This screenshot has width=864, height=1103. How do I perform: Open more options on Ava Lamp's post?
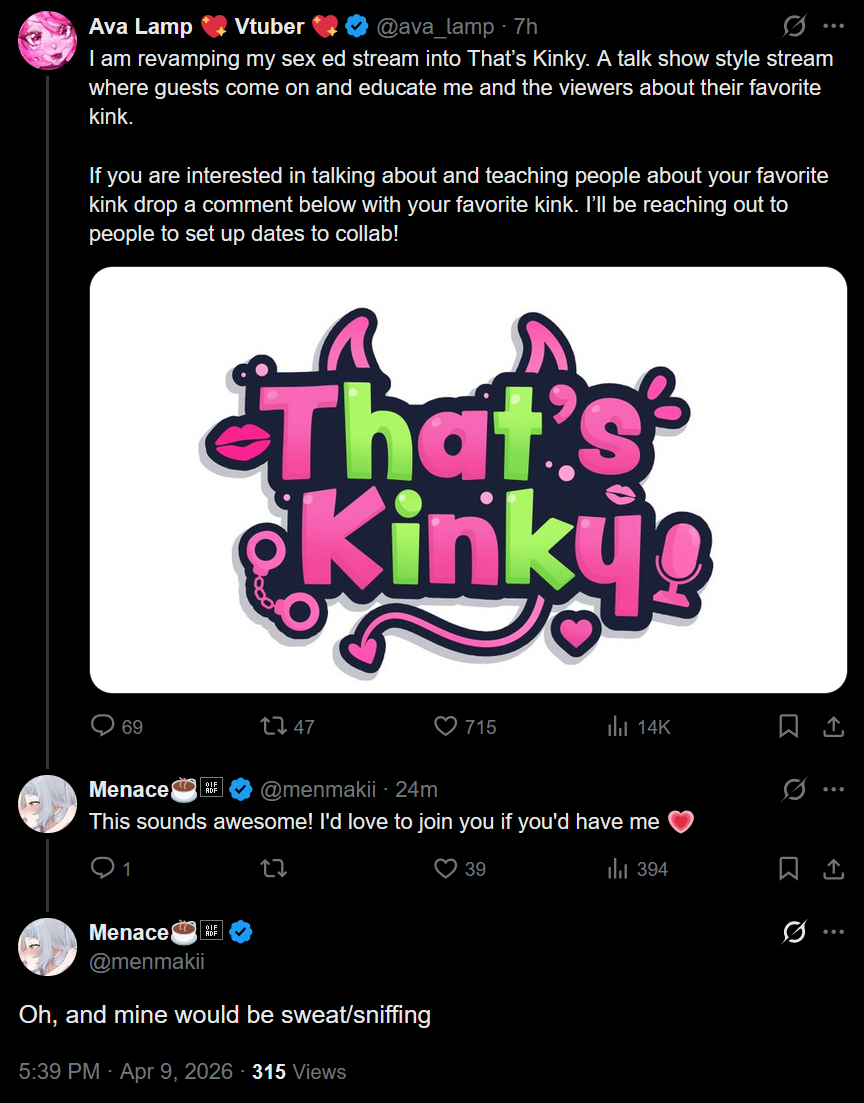pos(834,27)
